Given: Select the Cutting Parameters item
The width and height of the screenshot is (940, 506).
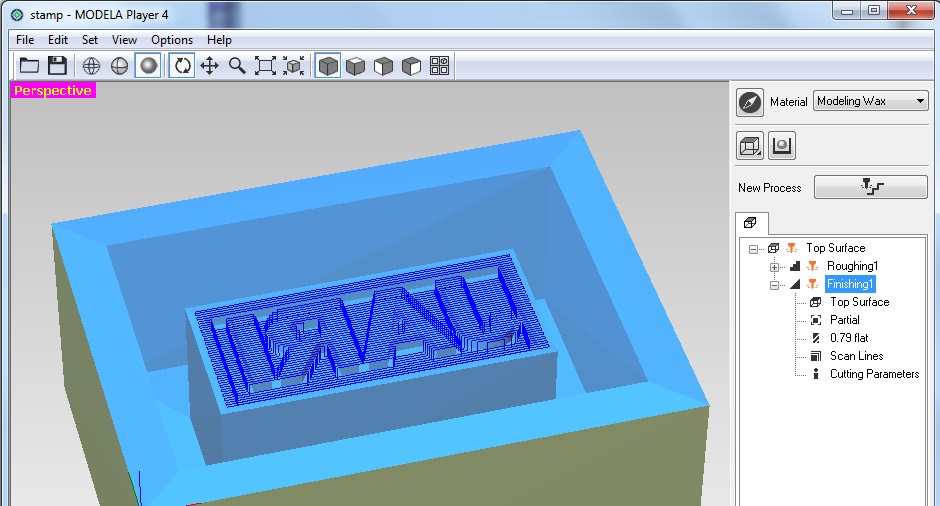Looking at the screenshot, I should (x=874, y=374).
